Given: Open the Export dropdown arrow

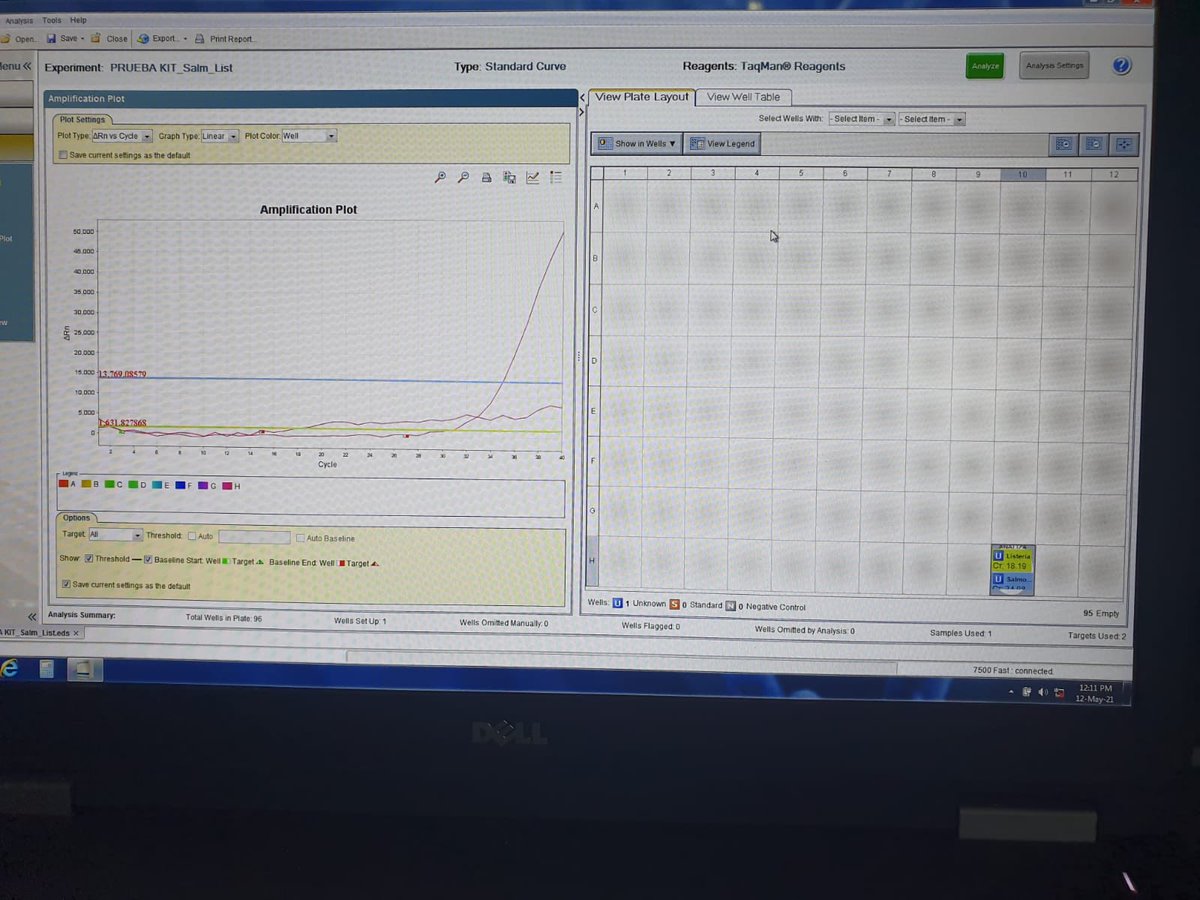Looking at the screenshot, I should [x=185, y=39].
